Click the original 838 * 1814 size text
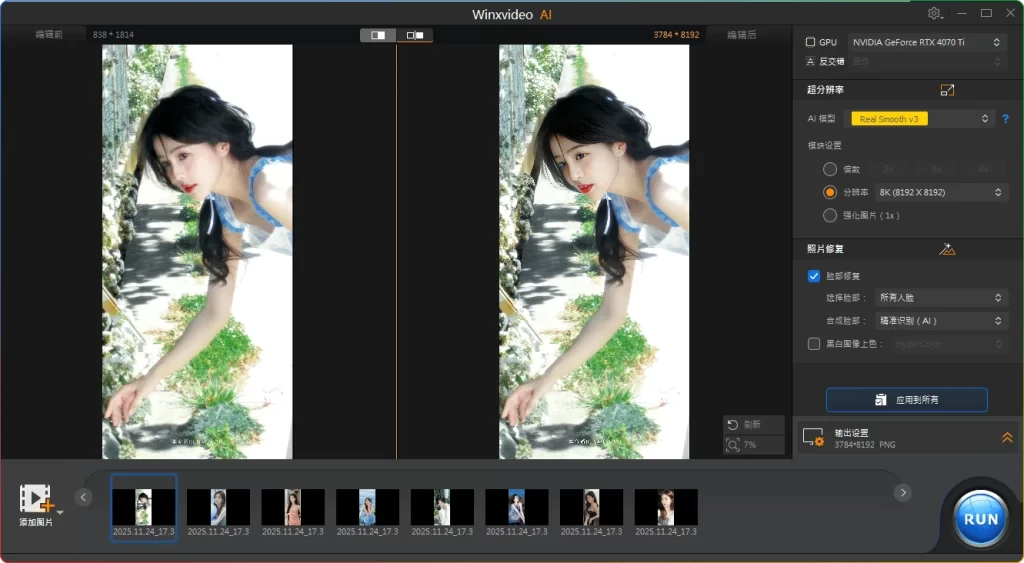This screenshot has width=1024, height=563. click(113, 35)
